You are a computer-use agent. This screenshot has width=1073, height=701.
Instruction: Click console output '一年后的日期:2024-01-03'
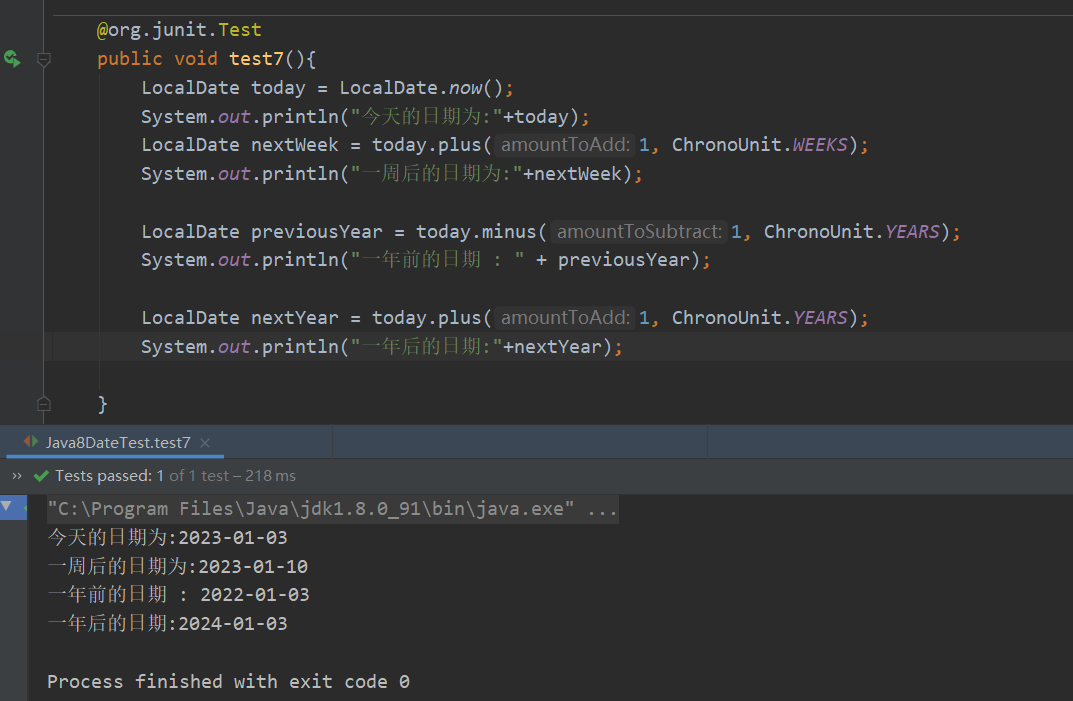click(x=168, y=623)
